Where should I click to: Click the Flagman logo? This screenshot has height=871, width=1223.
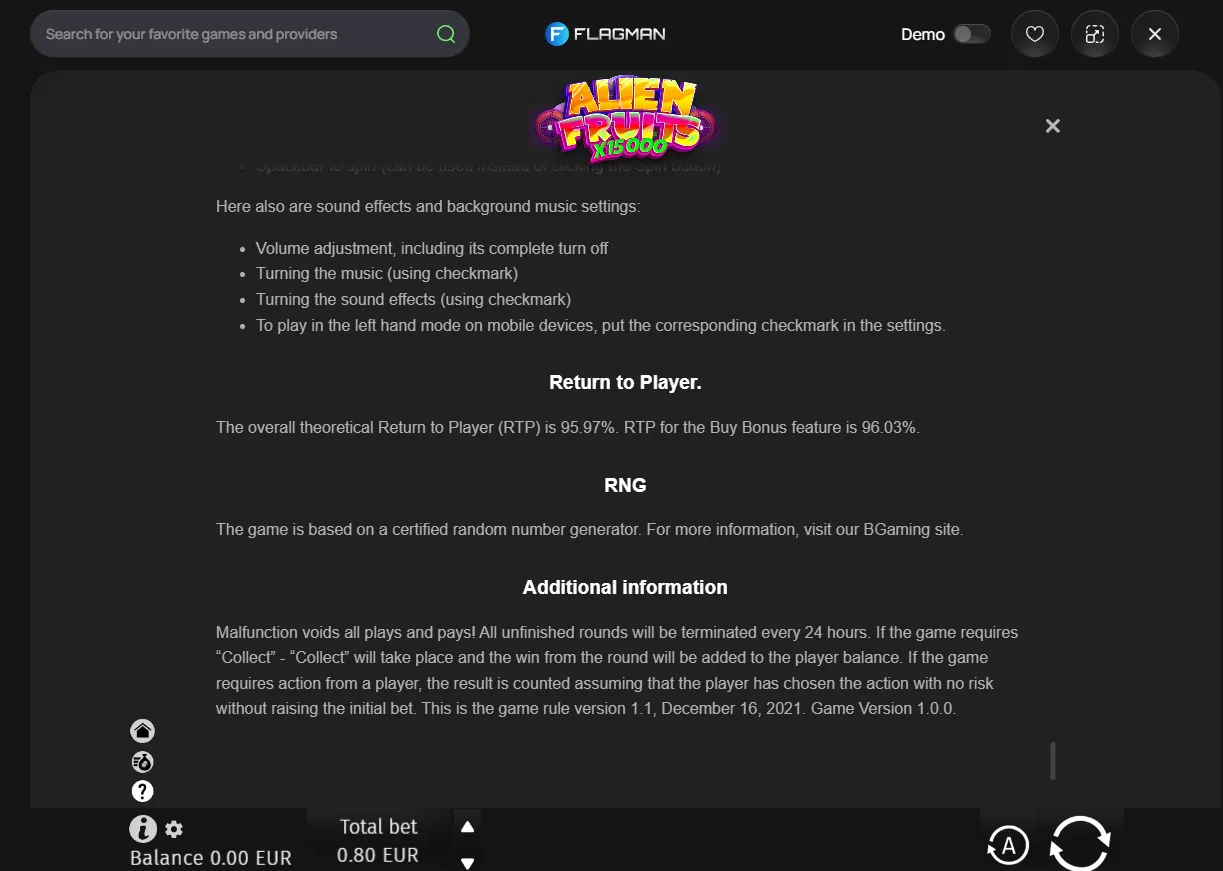605,34
